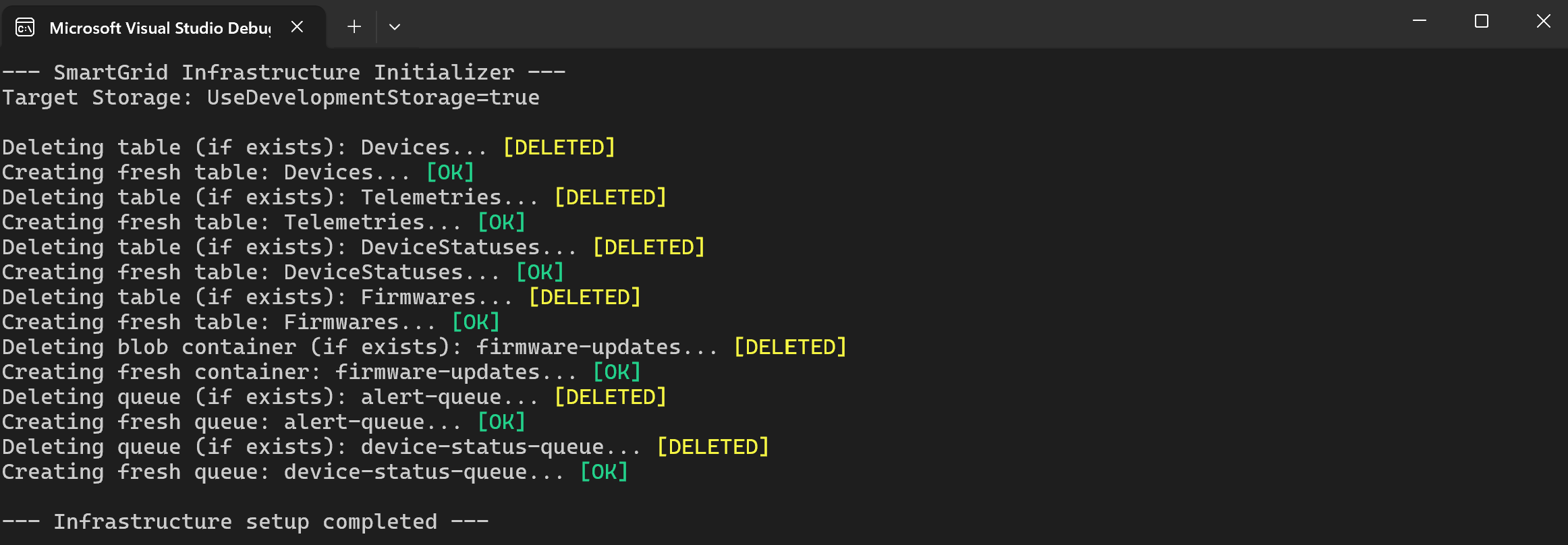Open a new tab with the plus button

354,26
